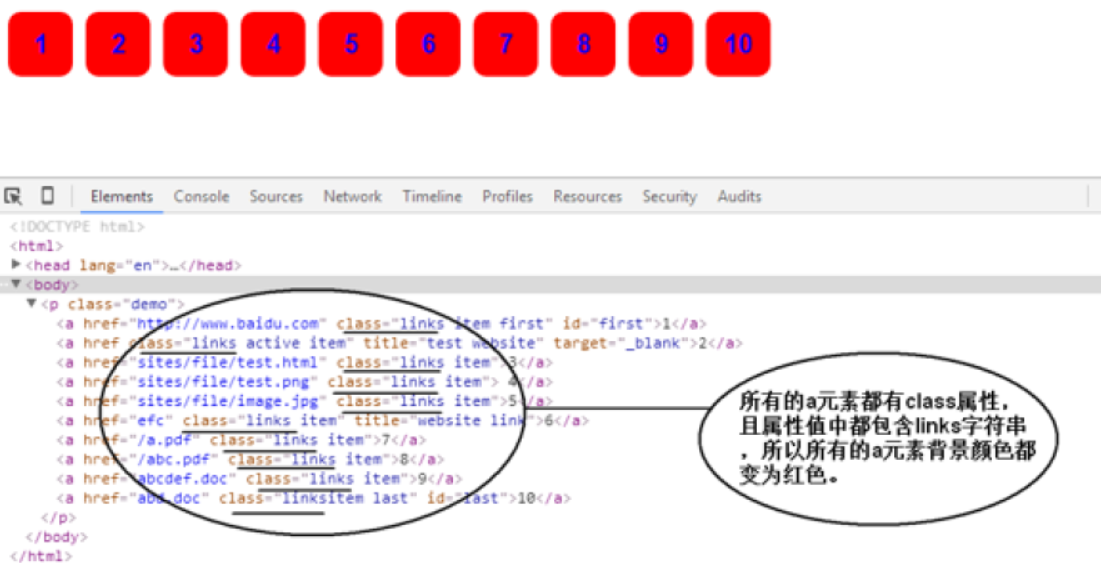Click the red link box numbered 6

(428, 44)
